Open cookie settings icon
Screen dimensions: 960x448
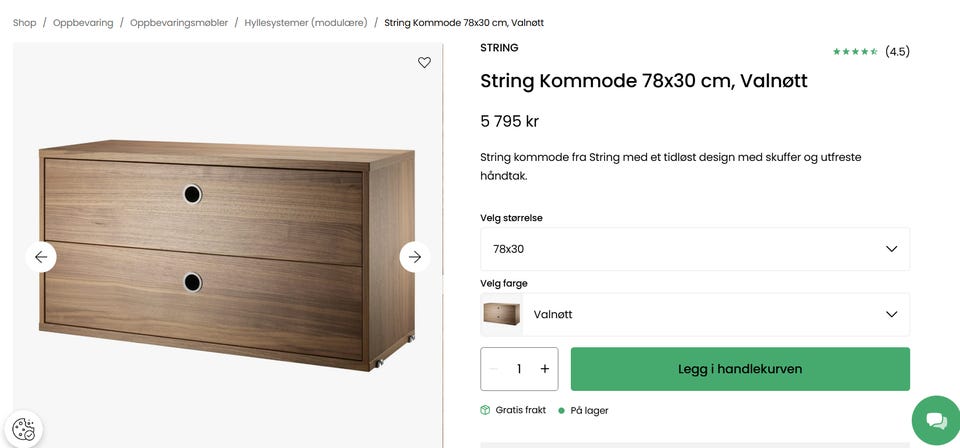24,430
